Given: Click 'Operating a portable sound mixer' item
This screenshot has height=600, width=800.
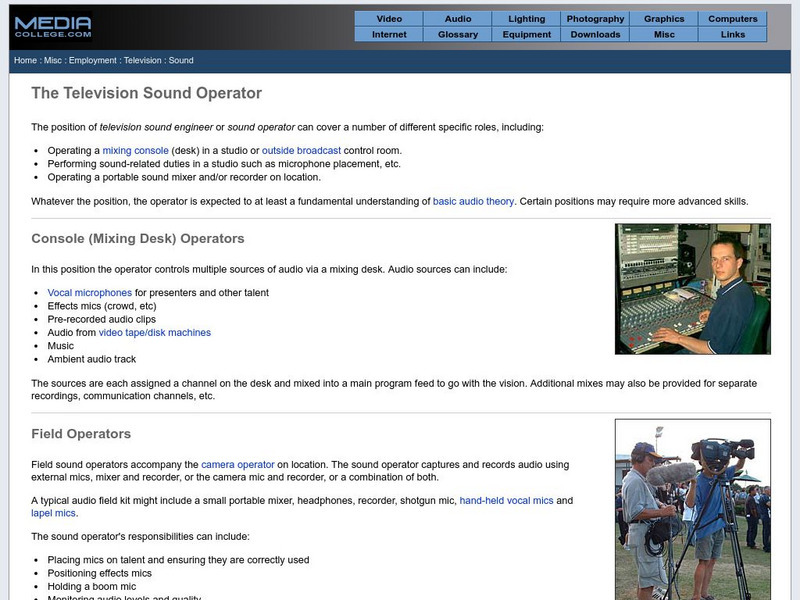Looking at the screenshot, I should [x=184, y=177].
